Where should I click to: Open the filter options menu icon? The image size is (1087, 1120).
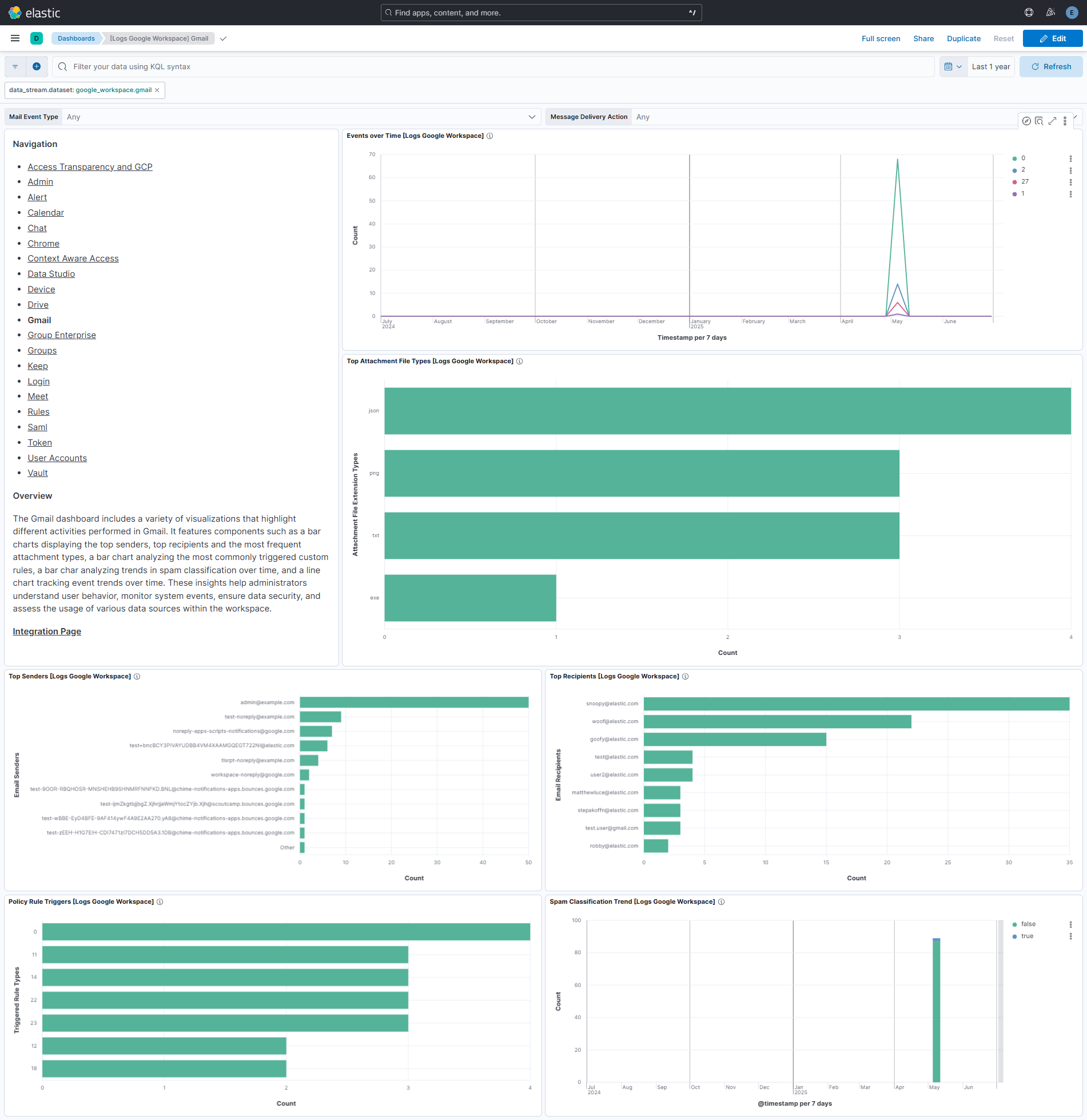(15, 66)
